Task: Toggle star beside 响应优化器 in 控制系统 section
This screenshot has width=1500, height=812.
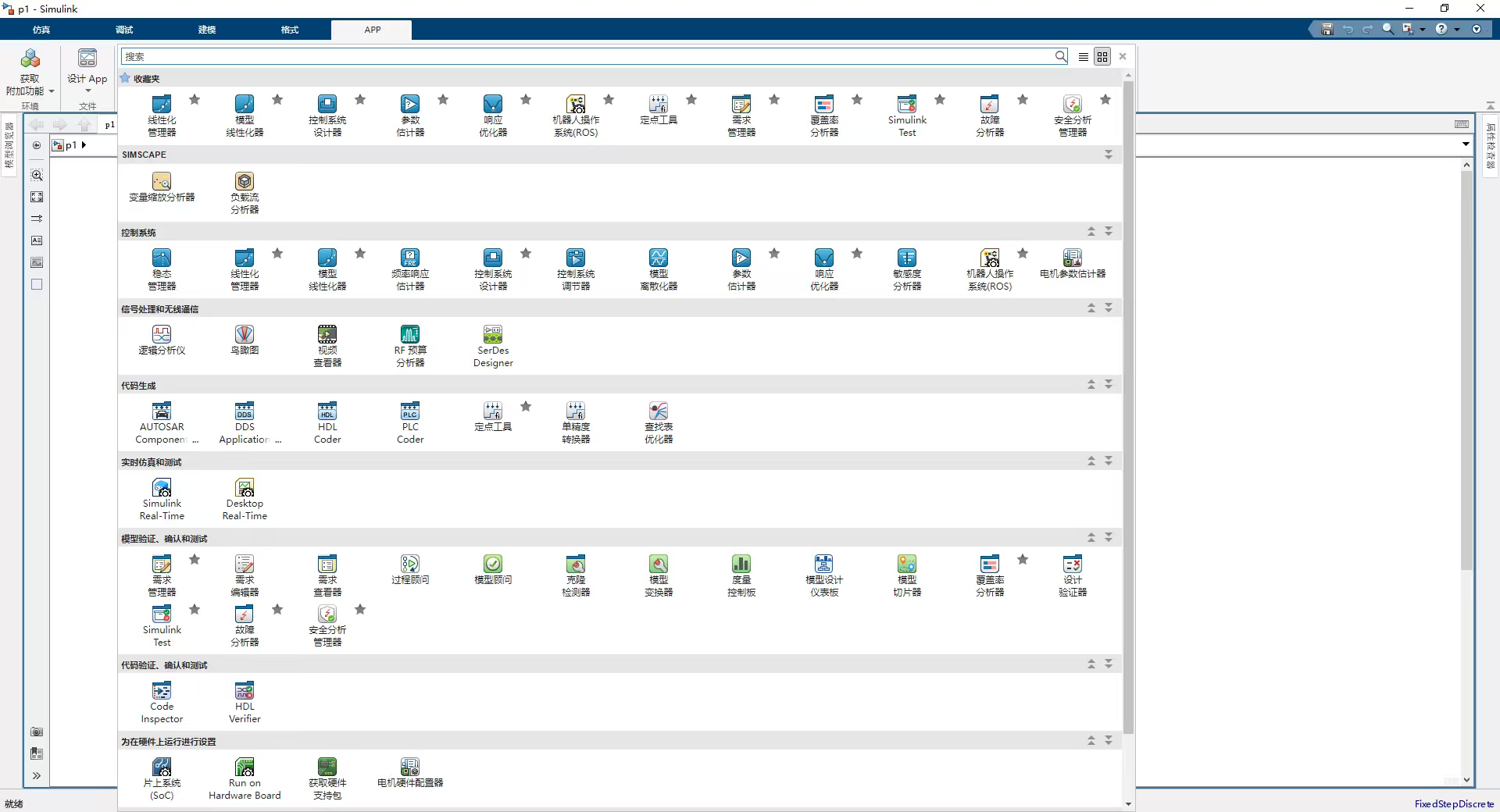Action: click(858, 253)
